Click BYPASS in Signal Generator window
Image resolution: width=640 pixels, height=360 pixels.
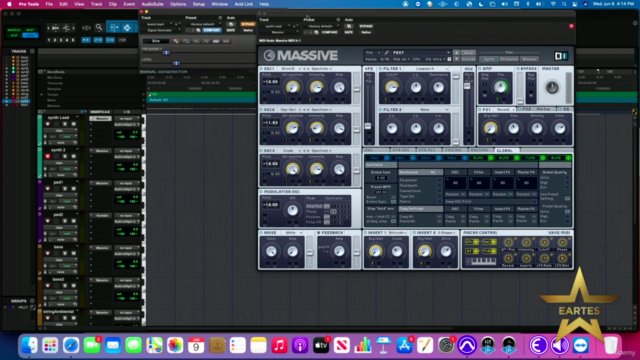click(248, 24)
